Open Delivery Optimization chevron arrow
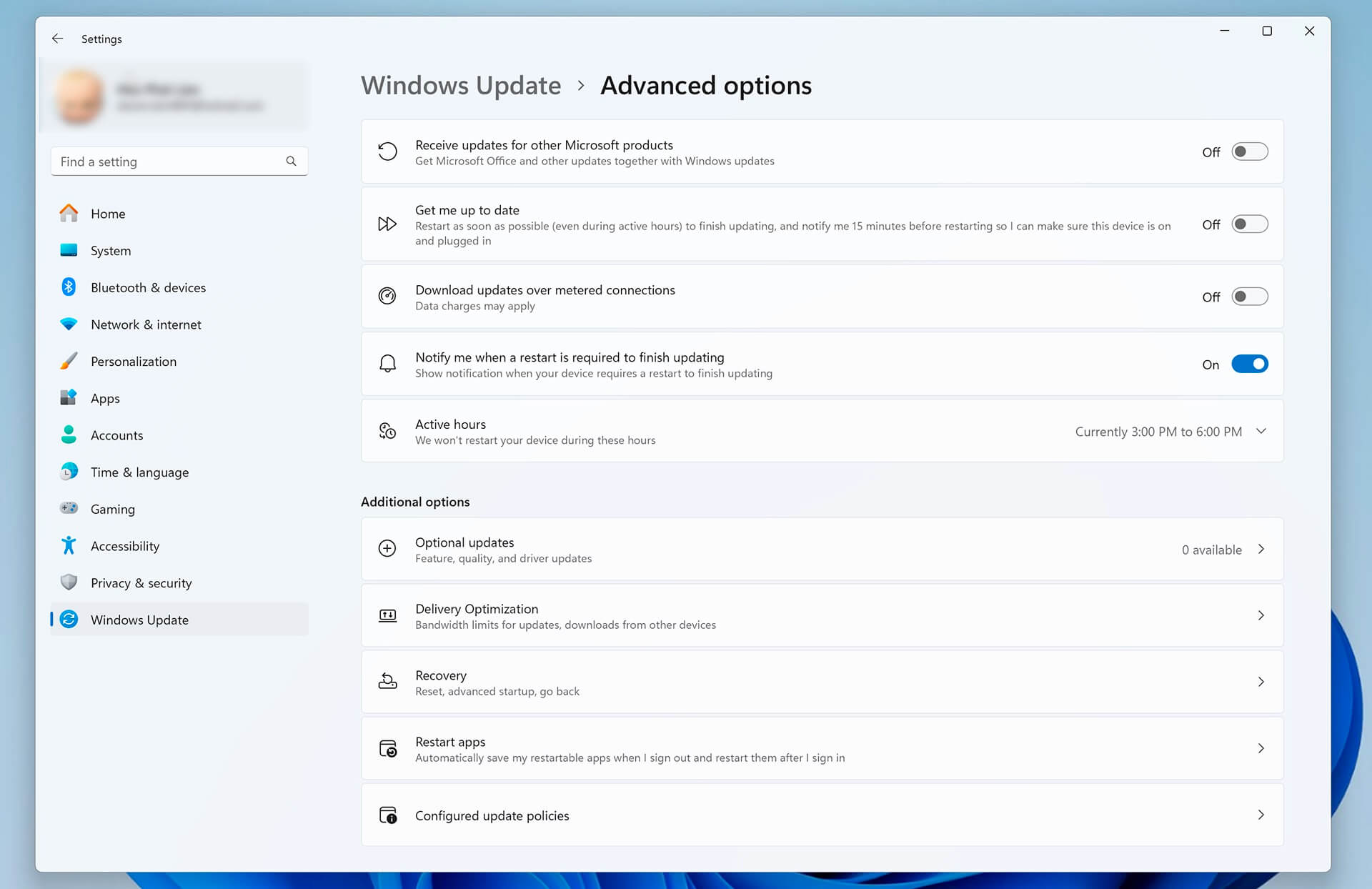 coord(1261,615)
